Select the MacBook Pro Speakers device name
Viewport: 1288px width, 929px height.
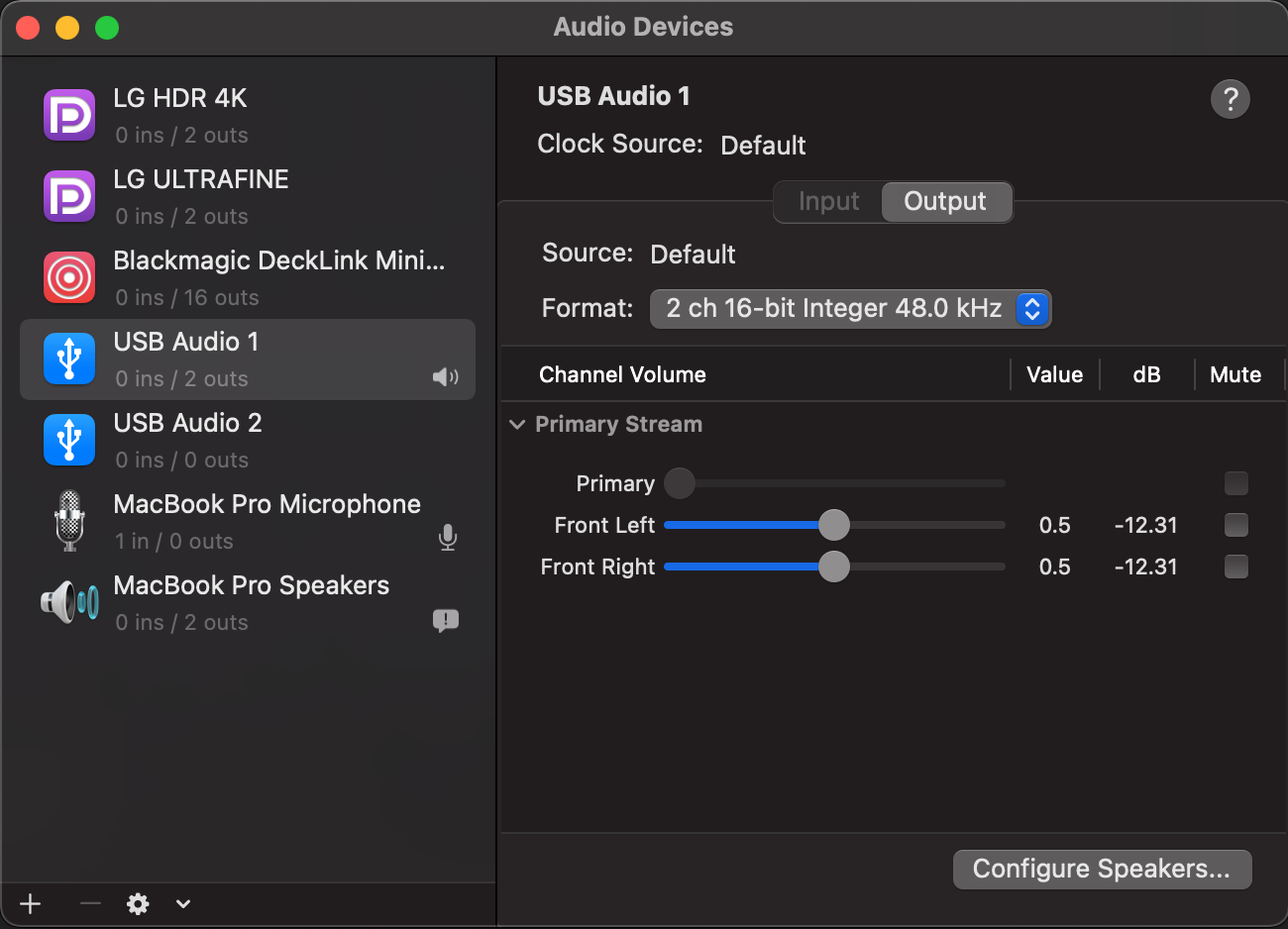point(251,585)
